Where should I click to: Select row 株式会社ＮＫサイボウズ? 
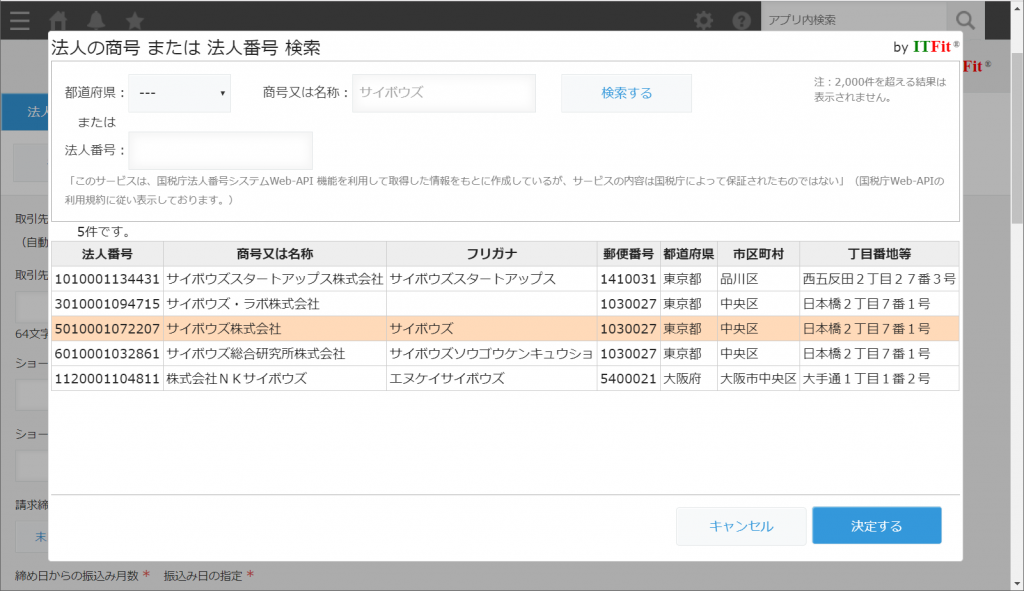(x=505, y=378)
